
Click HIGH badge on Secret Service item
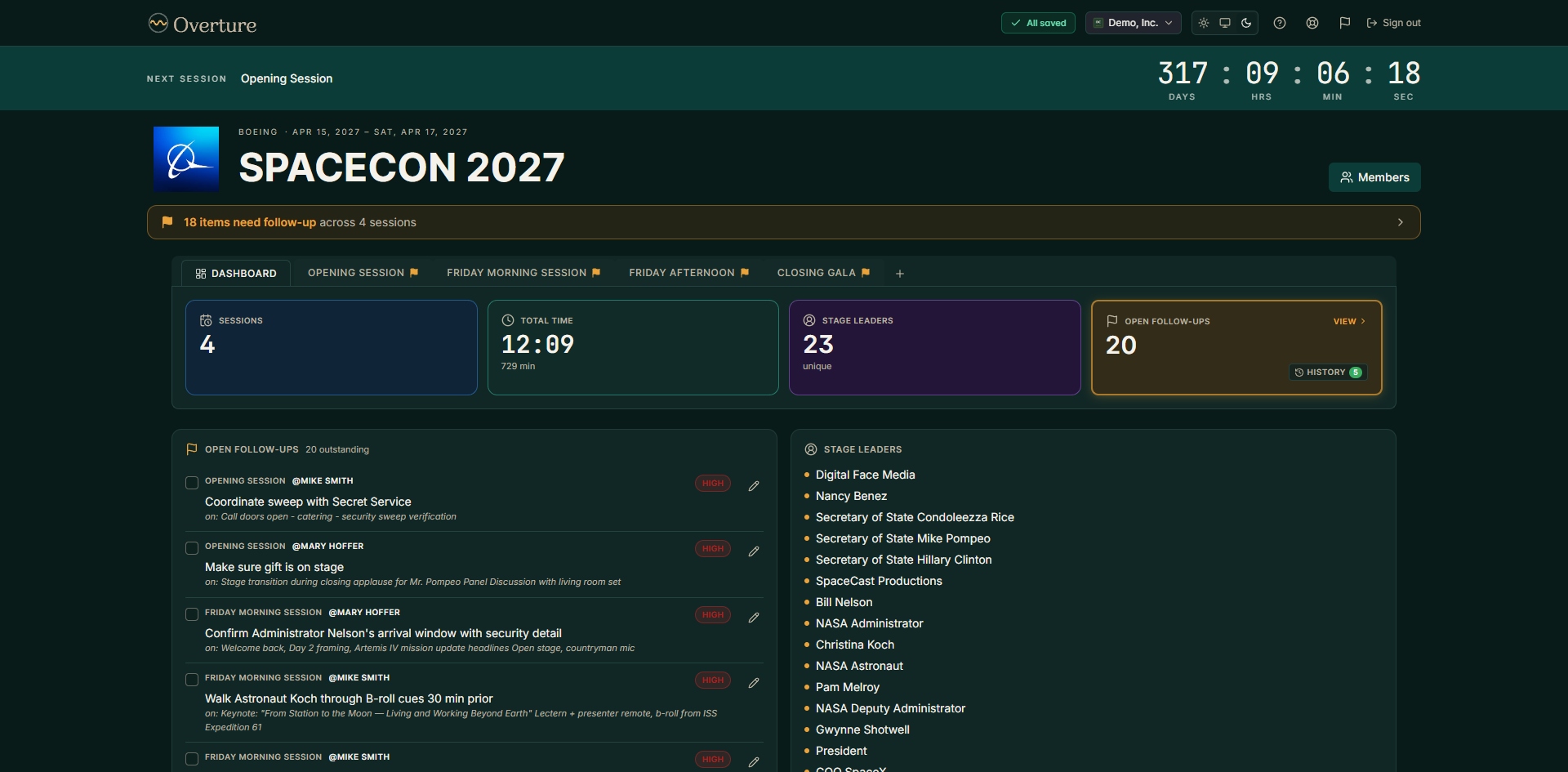coord(713,483)
